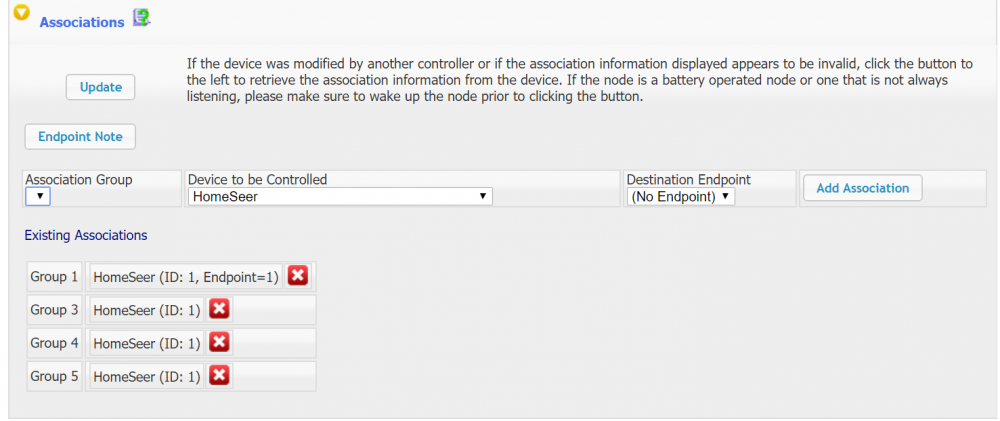This screenshot has height=421, width=1000.
Task: Click the Existing Associations heading
Action: point(86,235)
